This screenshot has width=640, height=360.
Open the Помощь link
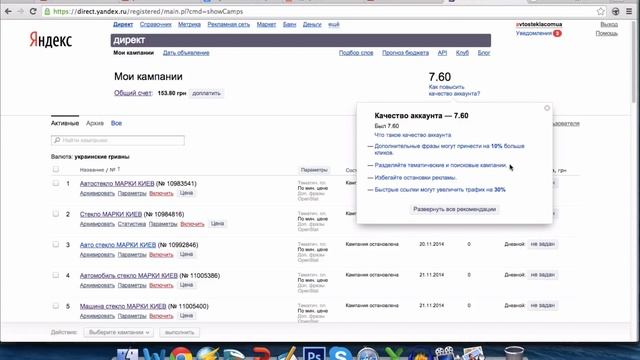tap(606, 33)
